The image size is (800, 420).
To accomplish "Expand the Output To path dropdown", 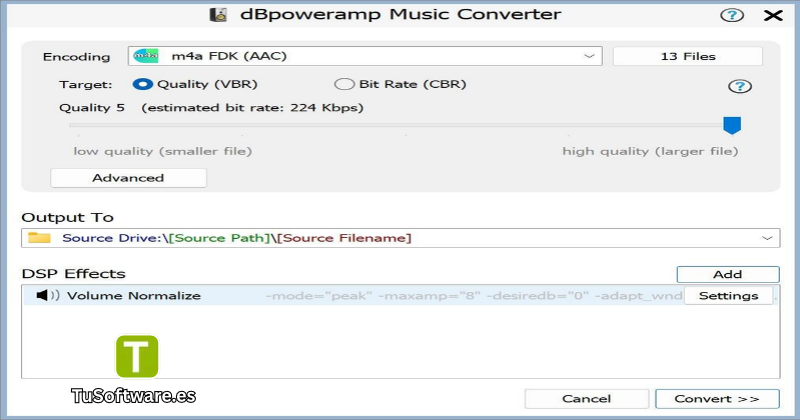I will click(x=767, y=238).
